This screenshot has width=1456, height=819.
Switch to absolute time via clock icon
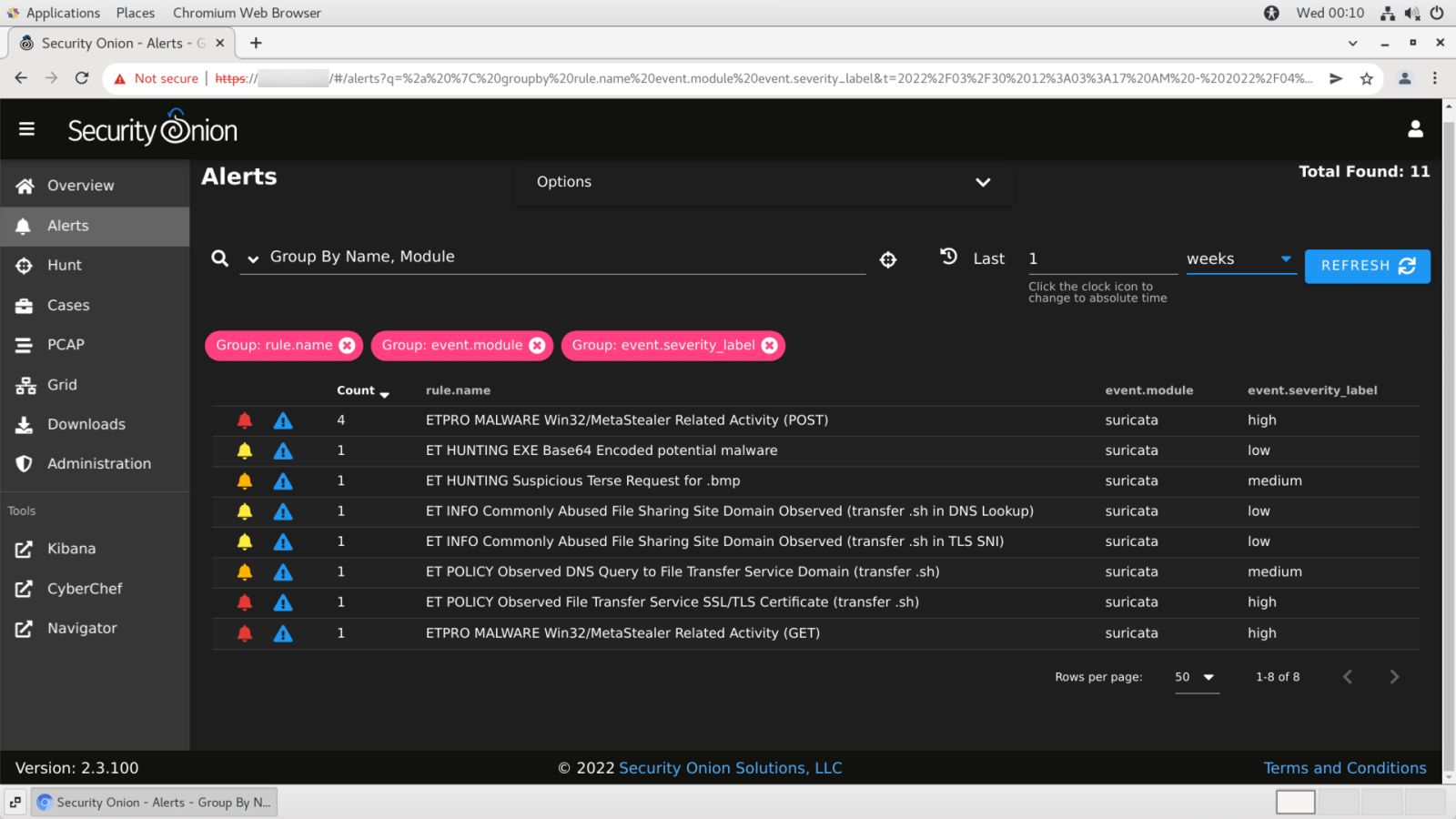click(x=948, y=257)
